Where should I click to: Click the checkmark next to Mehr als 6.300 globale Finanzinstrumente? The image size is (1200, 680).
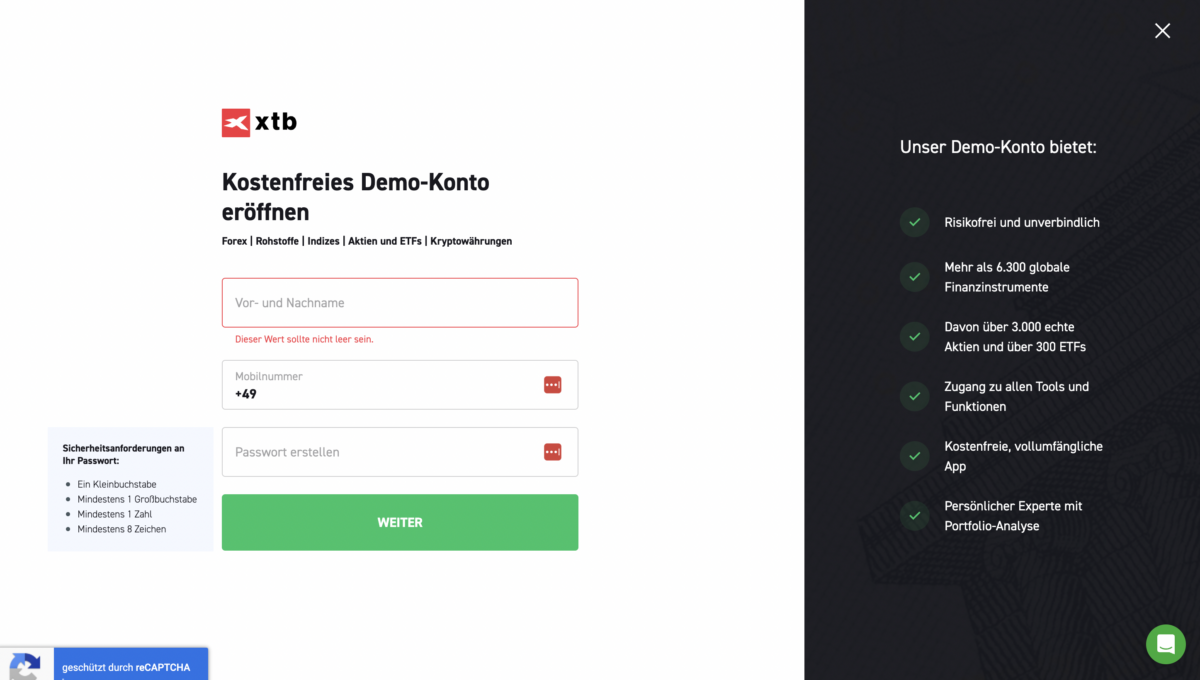tap(914, 277)
